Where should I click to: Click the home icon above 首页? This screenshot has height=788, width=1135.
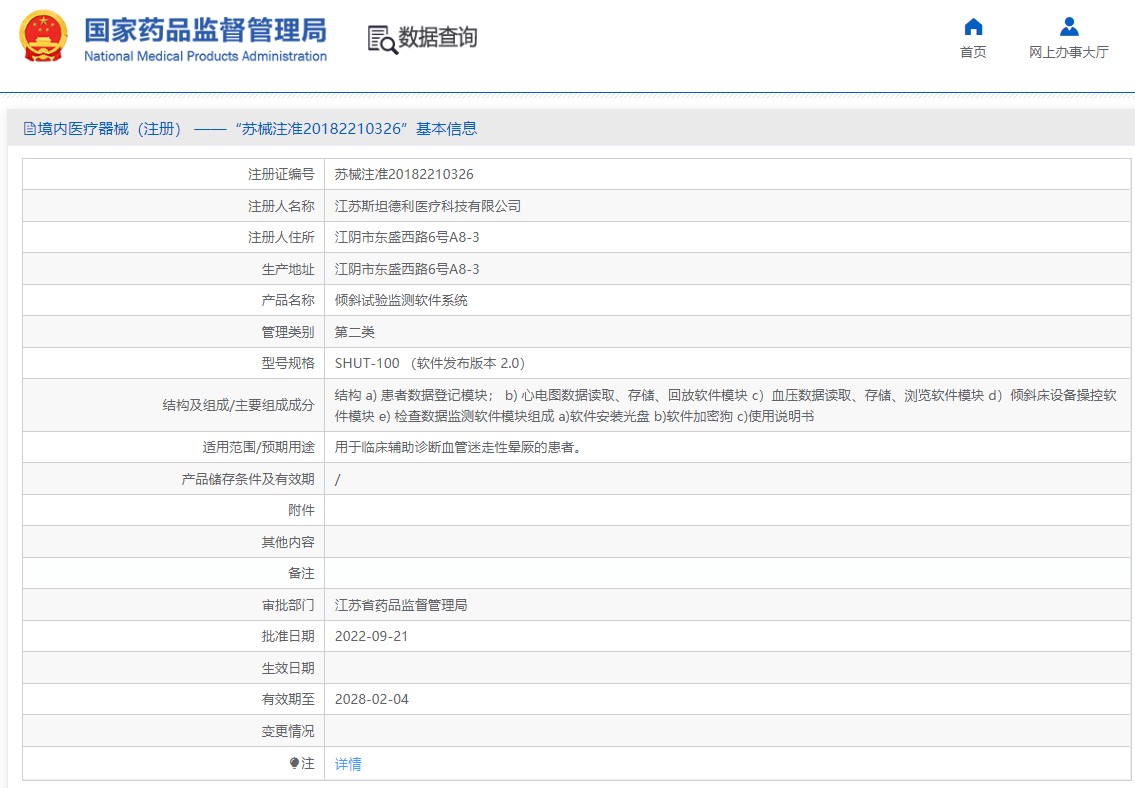coord(973,27)
